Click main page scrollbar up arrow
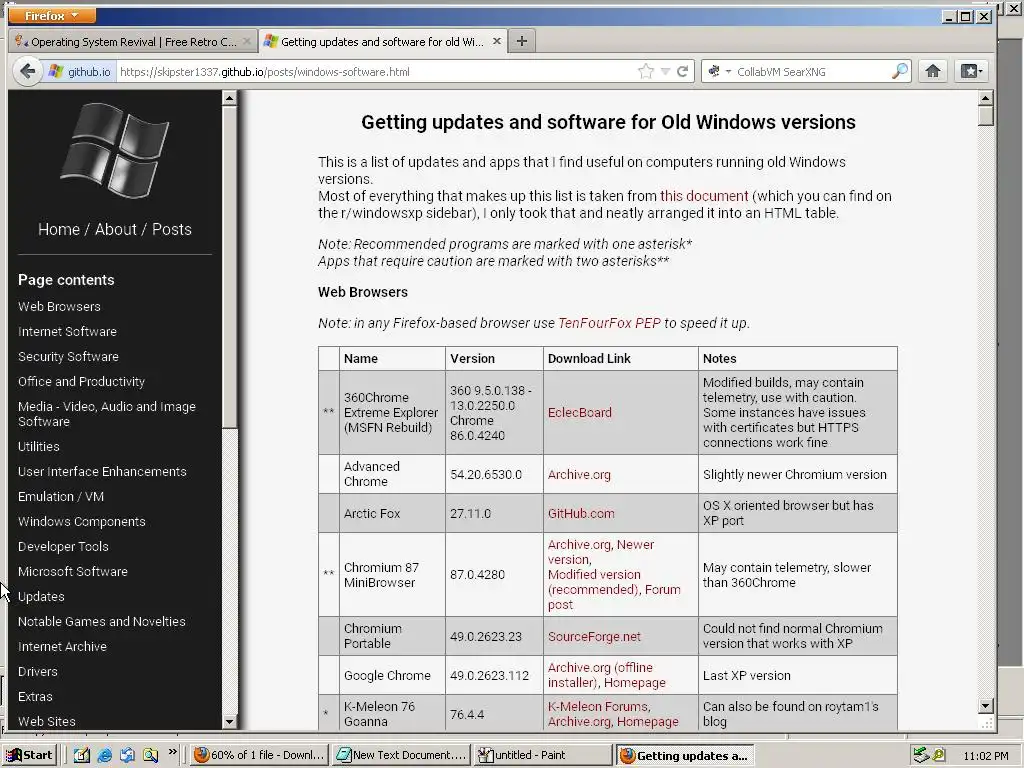1024x768 pixels. point(986,99)
